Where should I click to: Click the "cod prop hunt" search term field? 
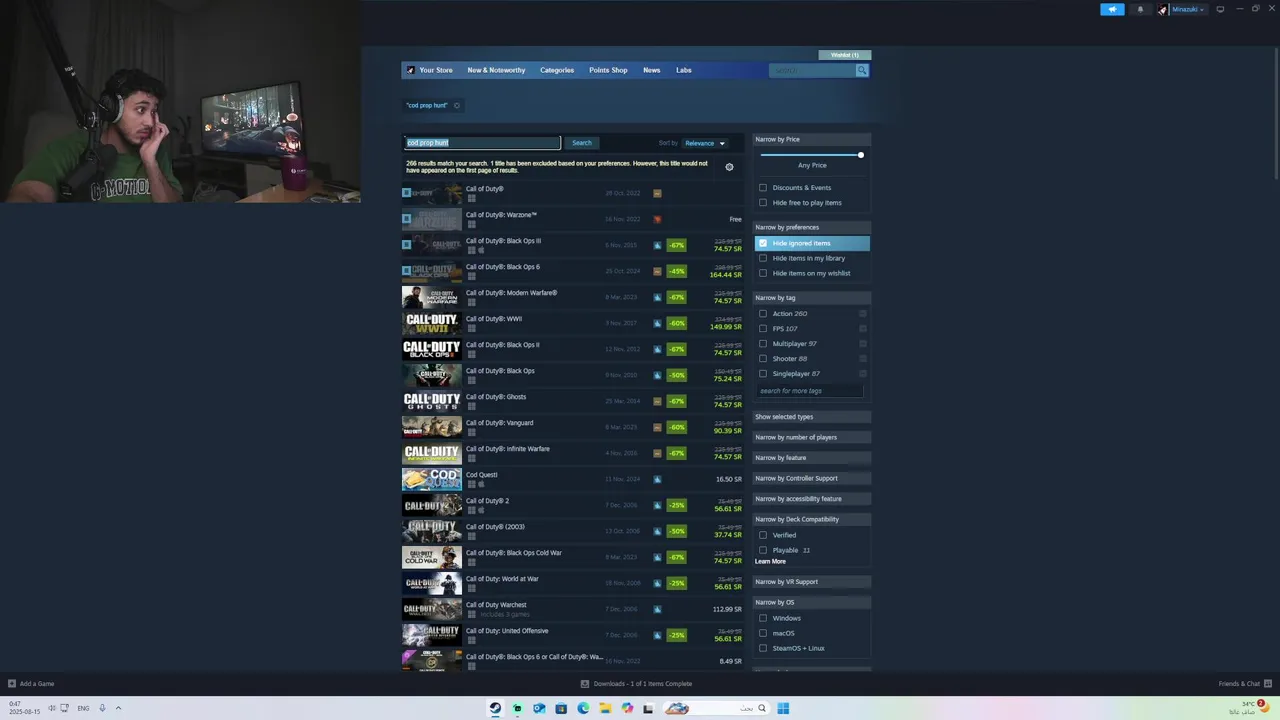482,143
